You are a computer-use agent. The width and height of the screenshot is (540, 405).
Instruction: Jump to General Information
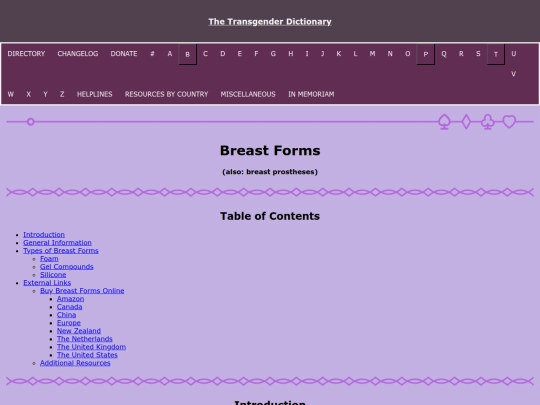pyautogui.click(x=57, y=243)
